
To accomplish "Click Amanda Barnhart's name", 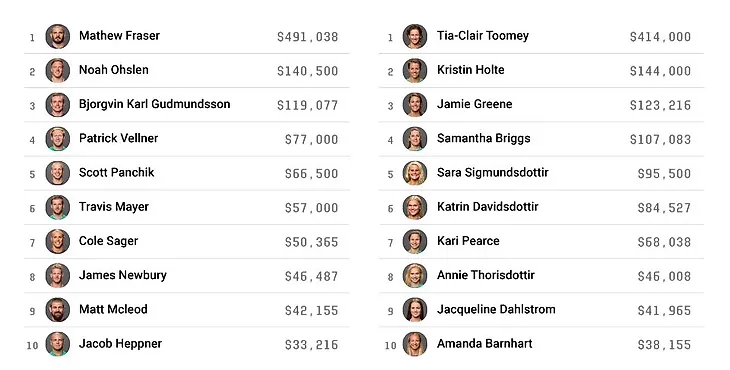I will (485, 343).
